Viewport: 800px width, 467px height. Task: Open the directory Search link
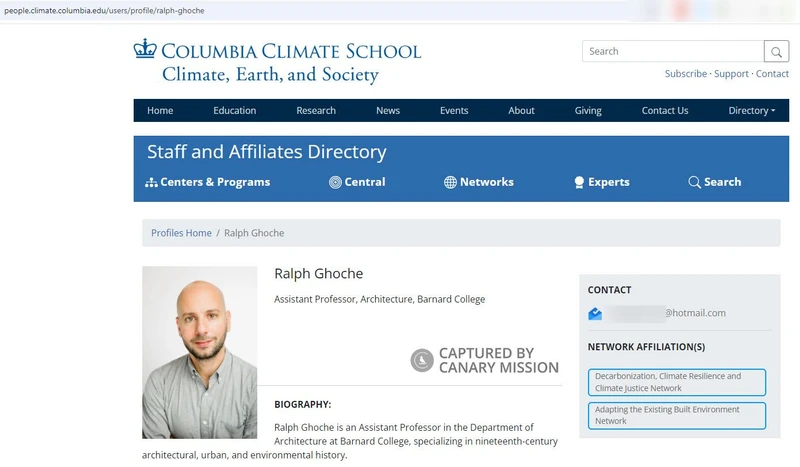(x=722, y=182)
